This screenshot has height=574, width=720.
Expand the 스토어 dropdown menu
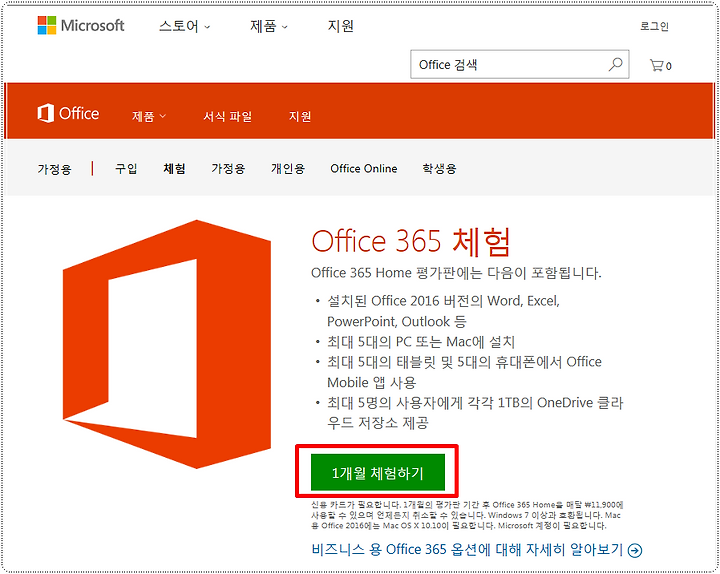(184, 26)
